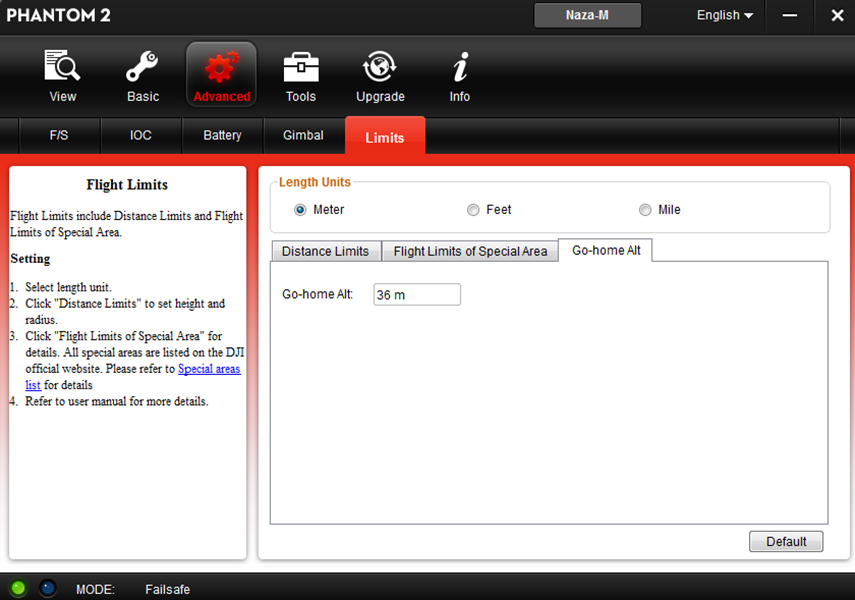
Task: Click the Naza-M button
Action: [587, 15]
